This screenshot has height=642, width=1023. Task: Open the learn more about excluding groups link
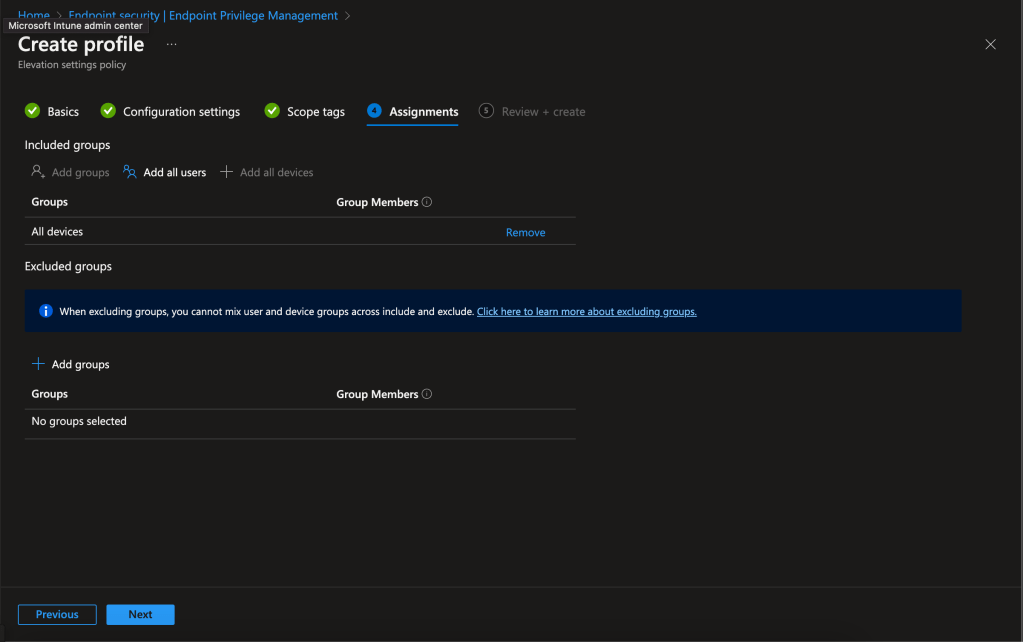pos(586,311)
